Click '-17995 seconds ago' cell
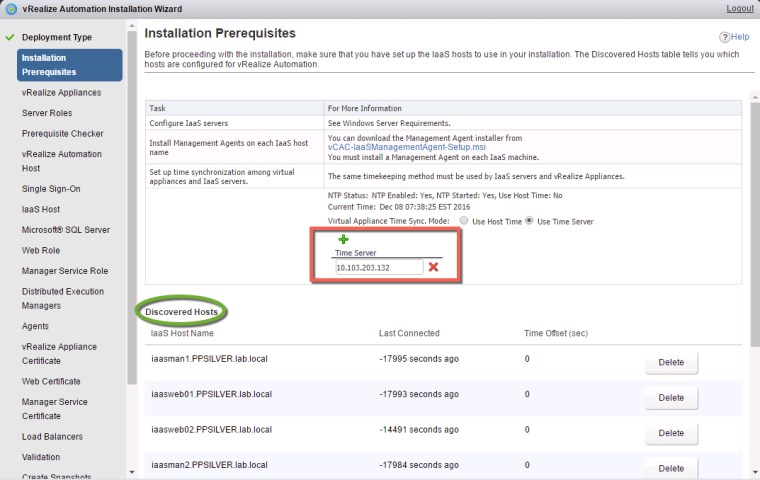The image size is (760, 480). pos(419,359)
